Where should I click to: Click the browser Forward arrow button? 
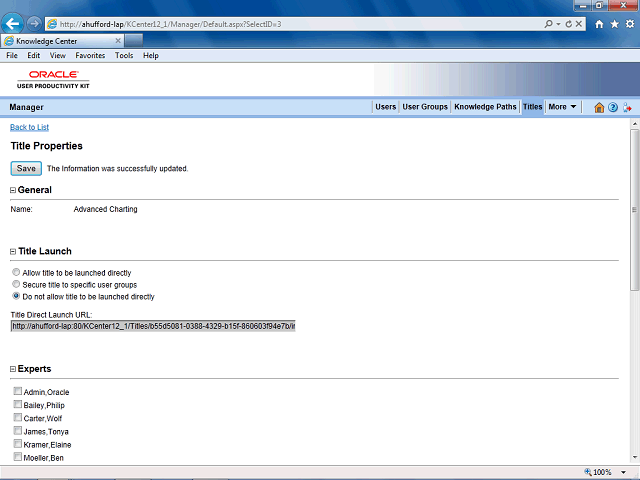point(34,24)
